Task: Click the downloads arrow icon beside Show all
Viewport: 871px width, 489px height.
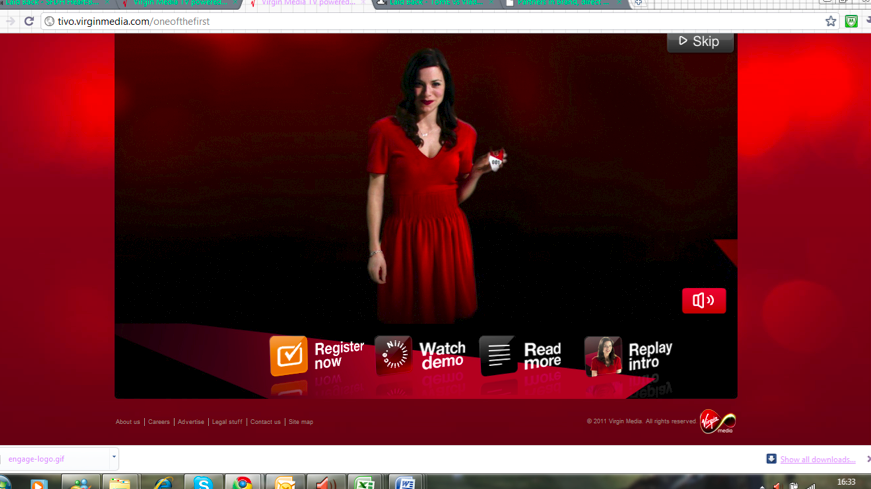Action: pos(771,458)
